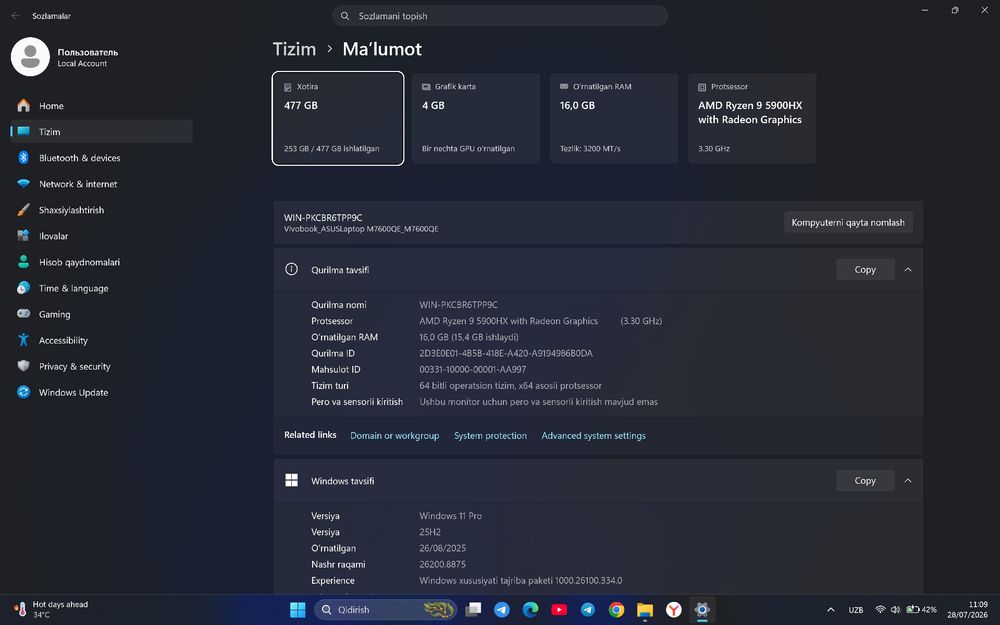Open System protection link
The width and height of the screenshot is (1000, 625).
(490, 436)
